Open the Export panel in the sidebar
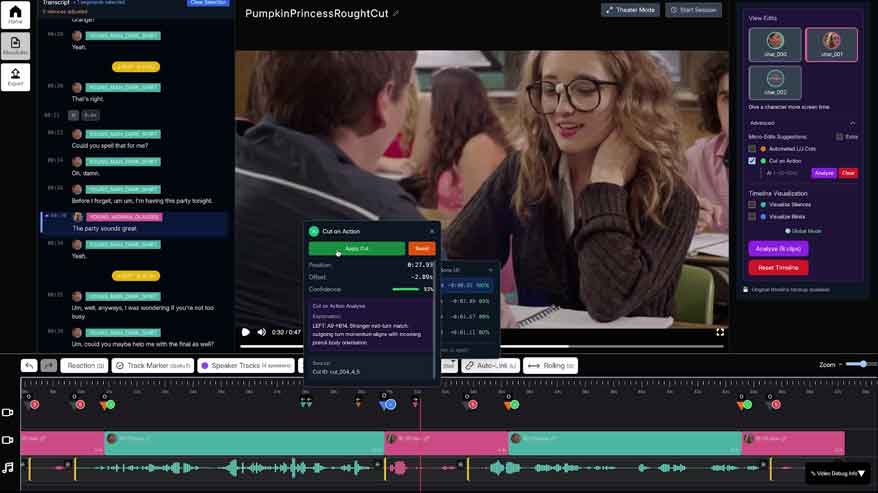Image resolution: width=878 pixels, height=493 pixels. [x=15, y=77]
